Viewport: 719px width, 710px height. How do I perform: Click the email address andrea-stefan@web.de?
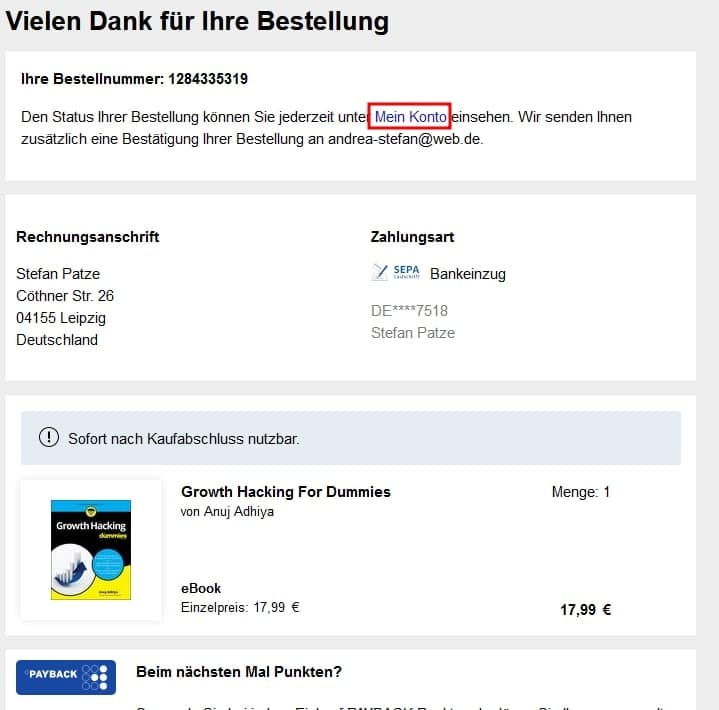(x=404, y=139)
